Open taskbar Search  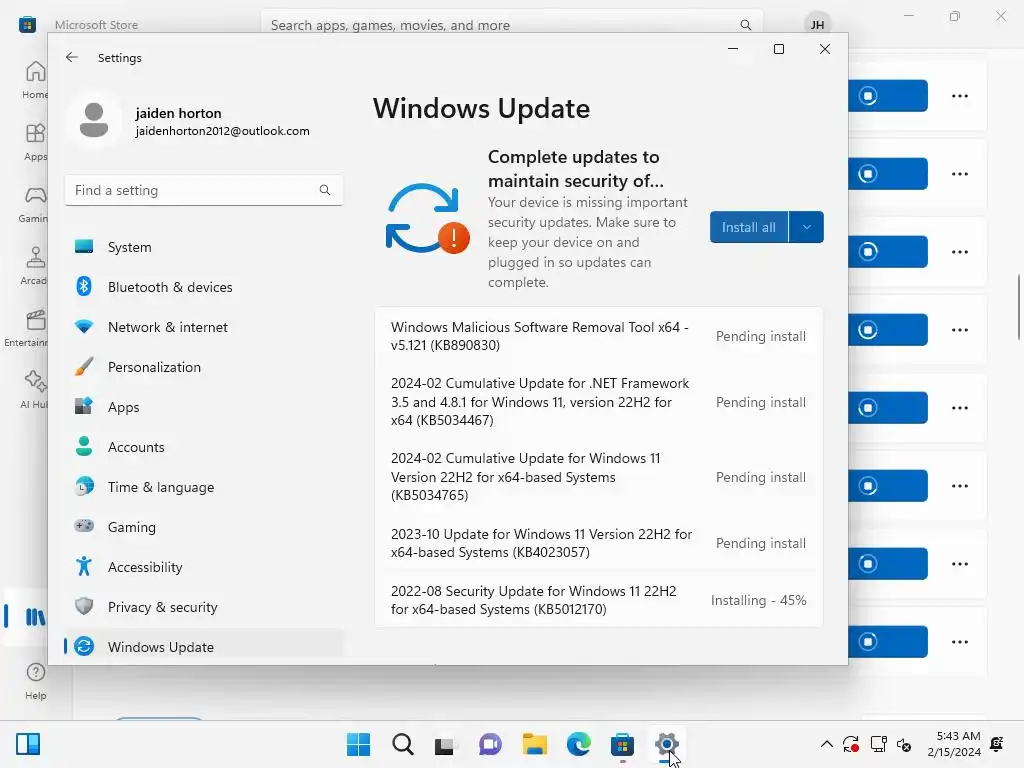coord(403,744)
